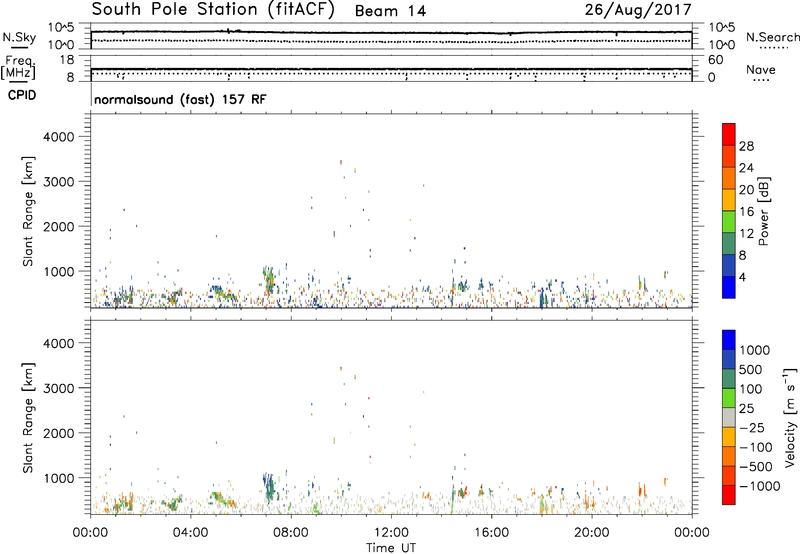Click the 'Nave' legend label
The height and width of the screenshot is (554, 800).
point(761,69)
